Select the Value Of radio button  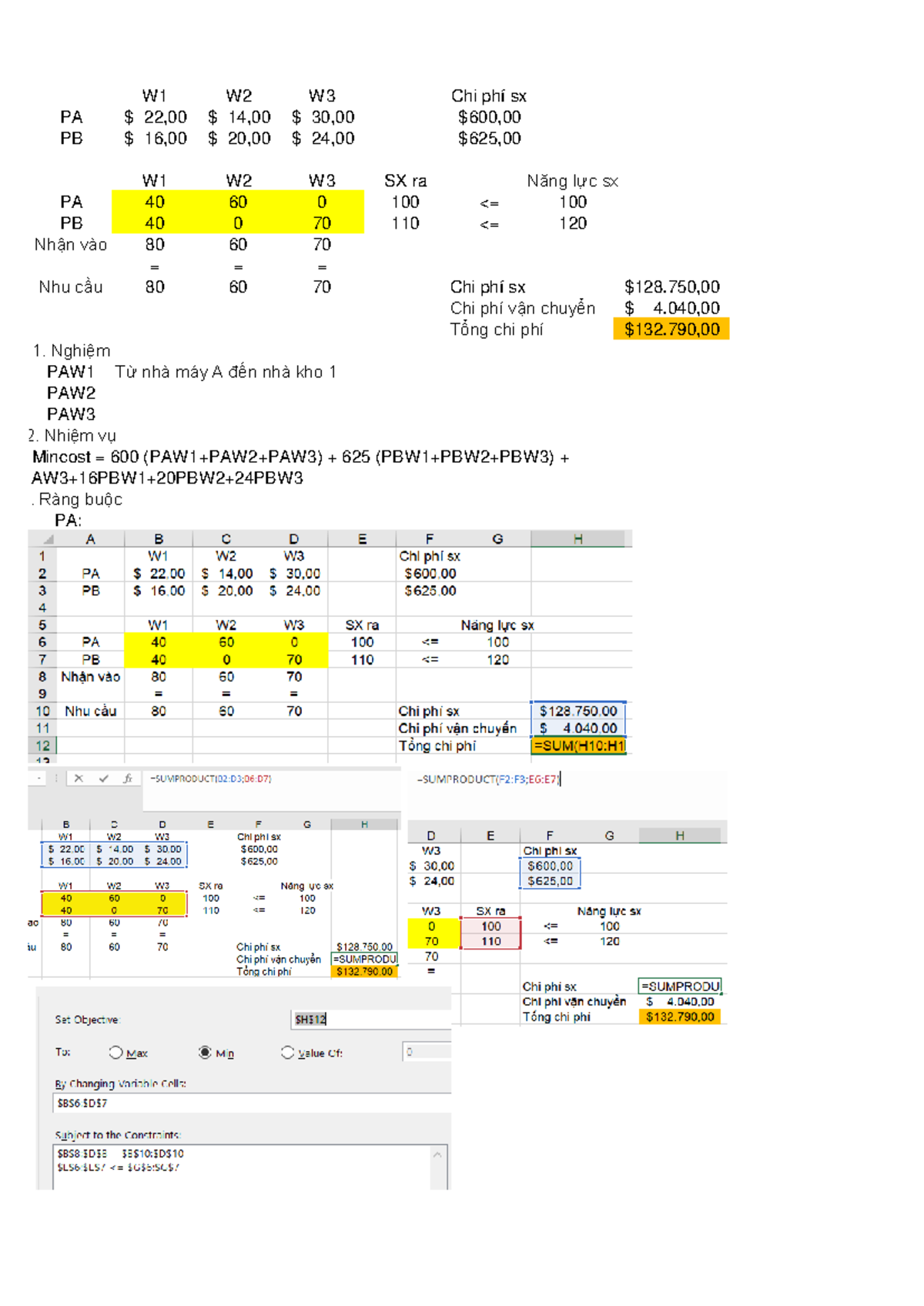287,1052
